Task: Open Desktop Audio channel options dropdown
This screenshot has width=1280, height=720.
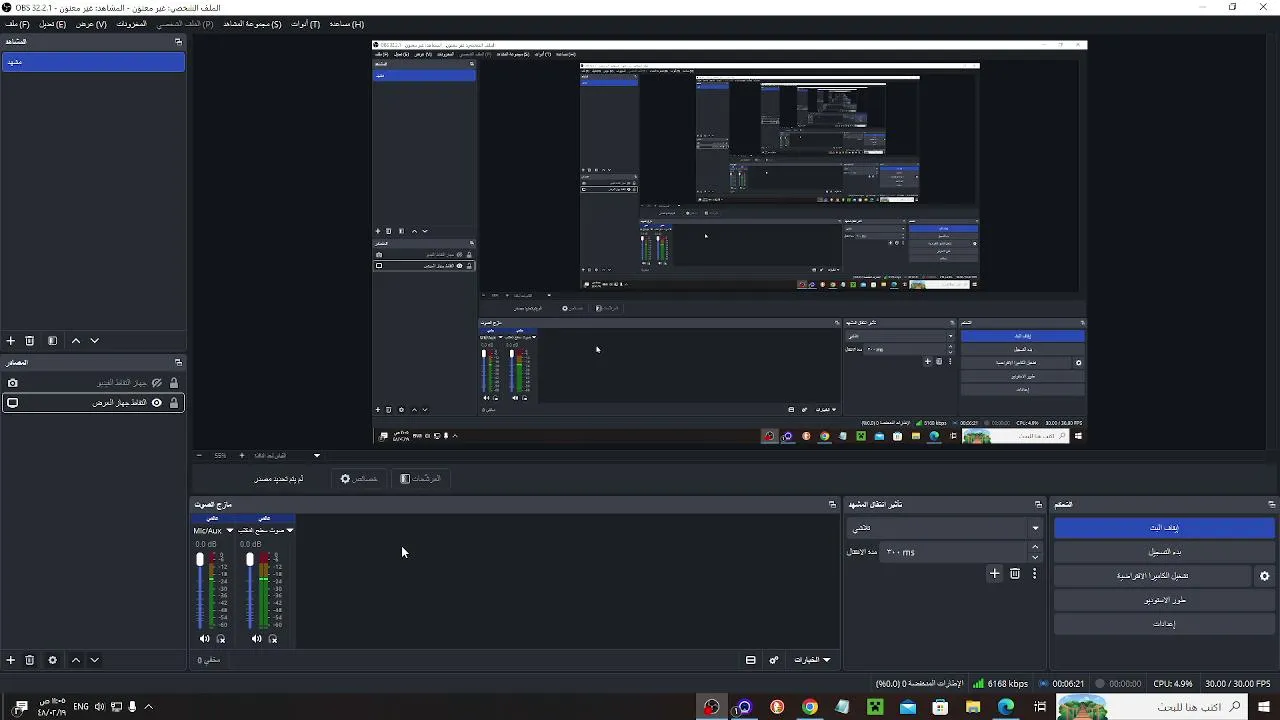Action: pos(290,531)
